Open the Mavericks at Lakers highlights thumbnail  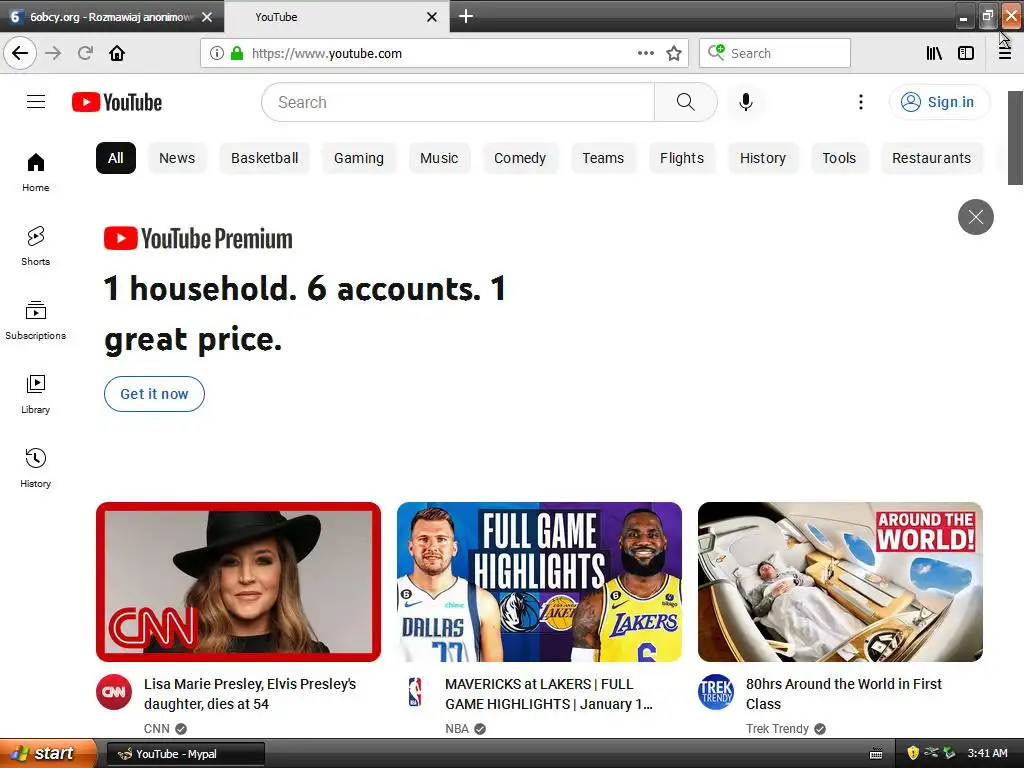tap(539, 582)
